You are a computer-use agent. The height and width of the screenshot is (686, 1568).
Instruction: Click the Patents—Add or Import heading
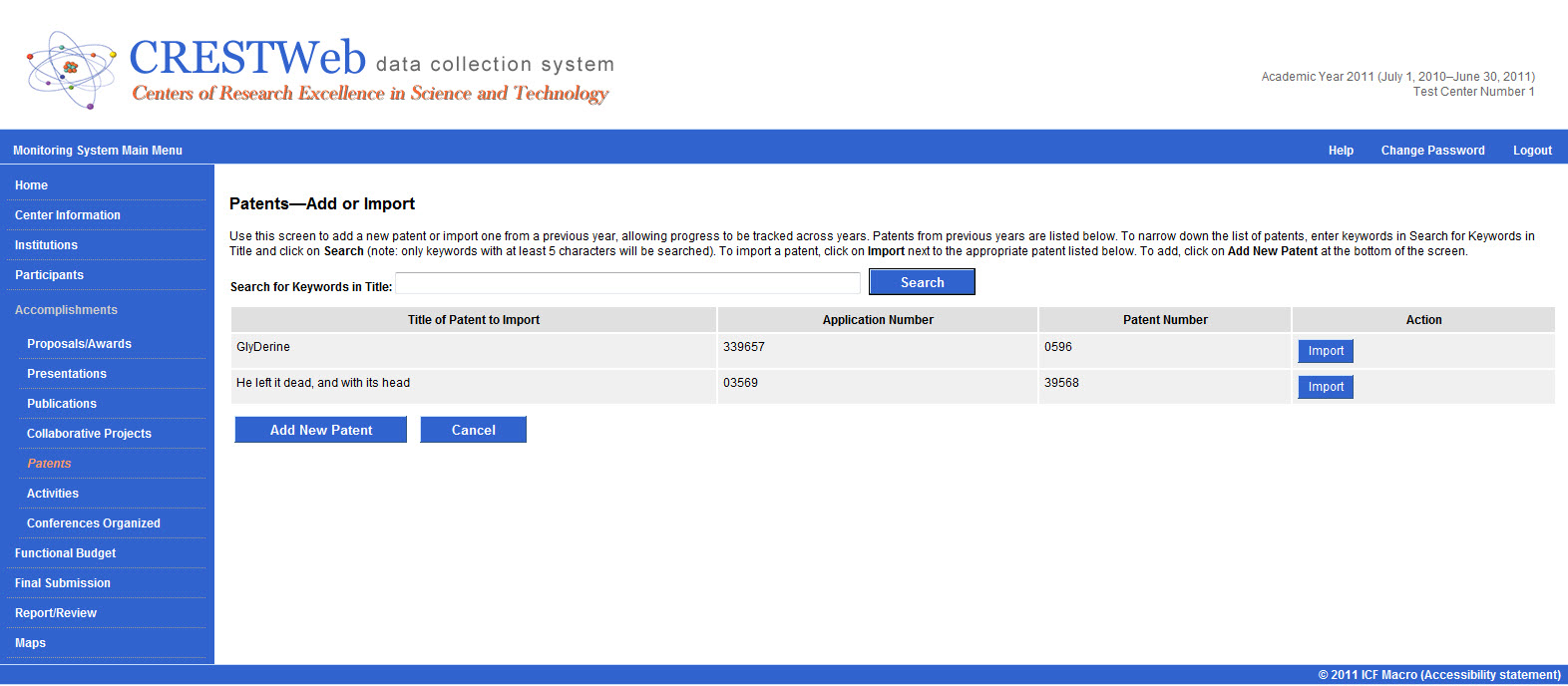[x=322, y=203]
